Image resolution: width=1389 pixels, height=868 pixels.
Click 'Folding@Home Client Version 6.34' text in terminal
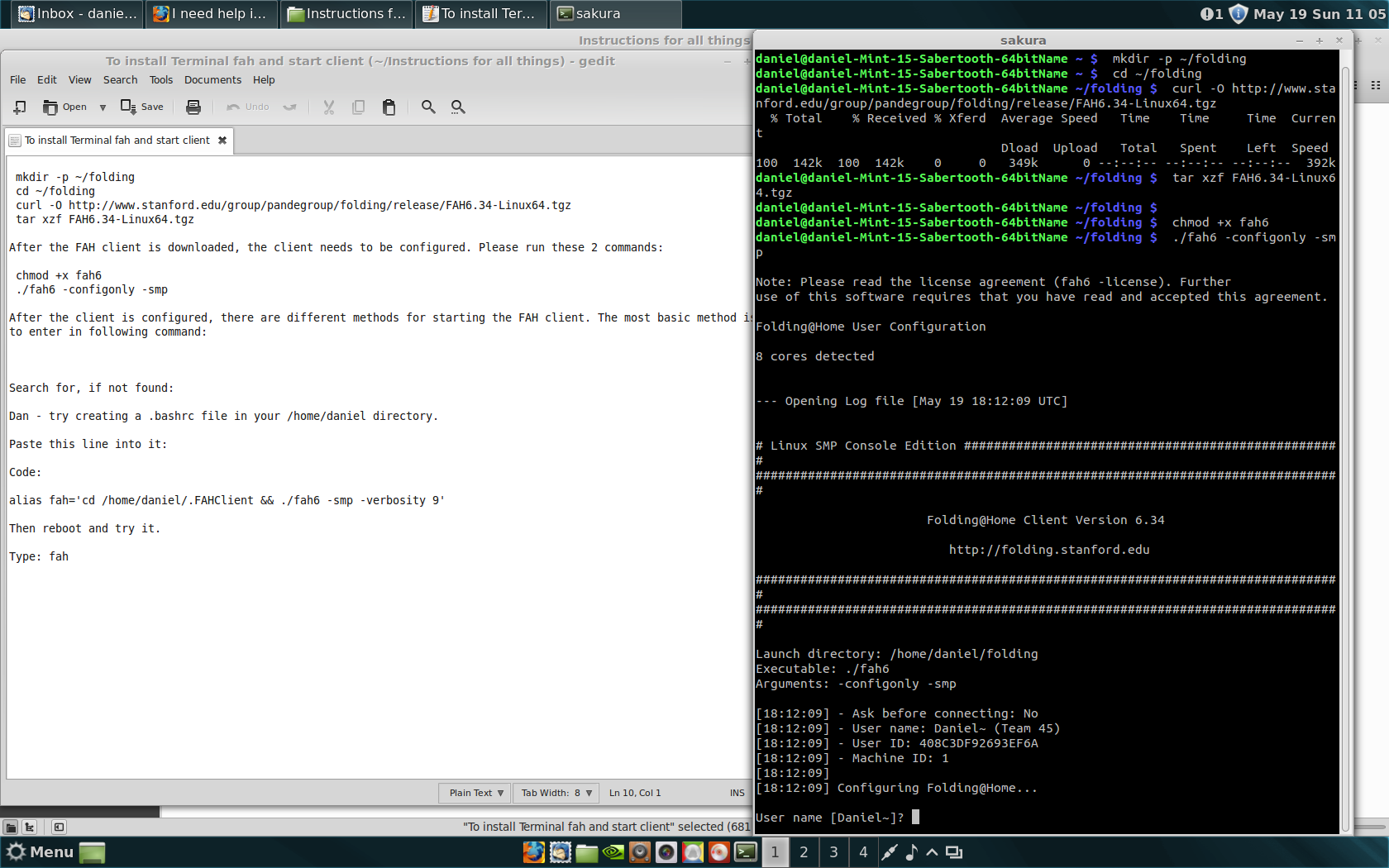point(1045,520)
